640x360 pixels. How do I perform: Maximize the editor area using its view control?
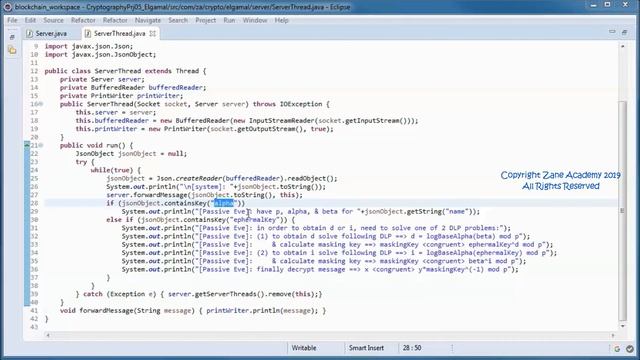coord(624,32)
